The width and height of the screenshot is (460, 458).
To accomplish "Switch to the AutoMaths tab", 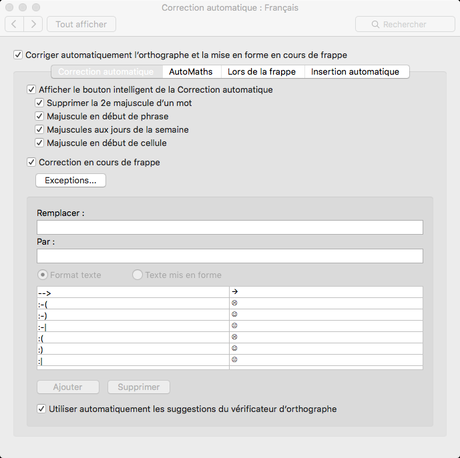I will tap(191, 72).
